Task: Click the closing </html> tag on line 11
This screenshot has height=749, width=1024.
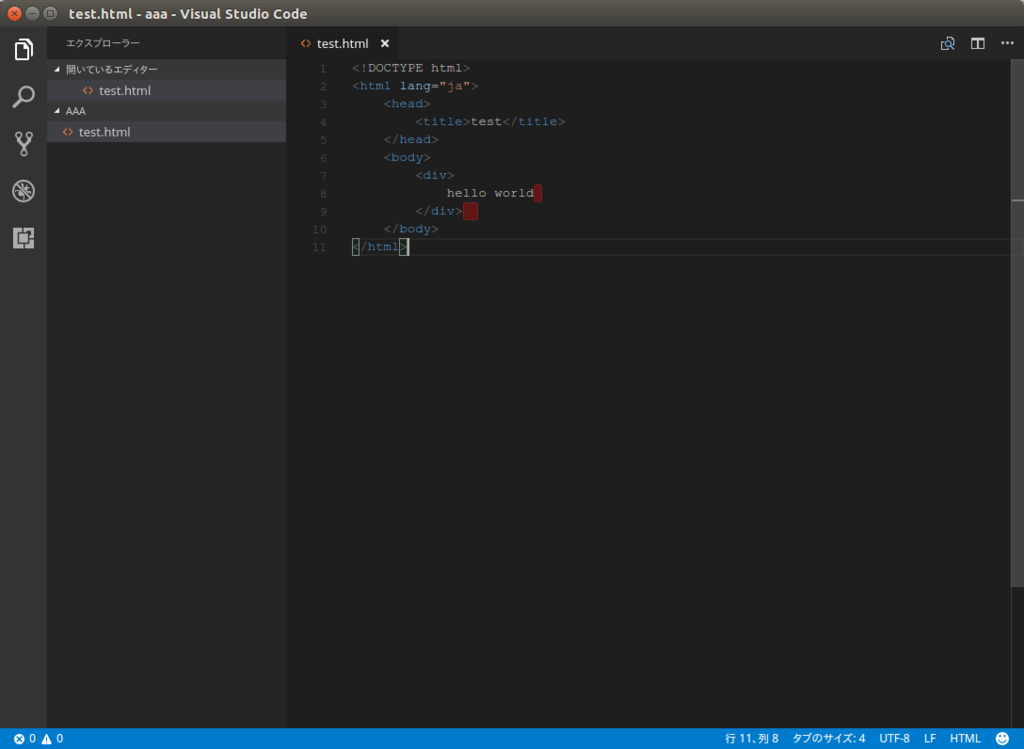Action: click(x=380, y=247)
